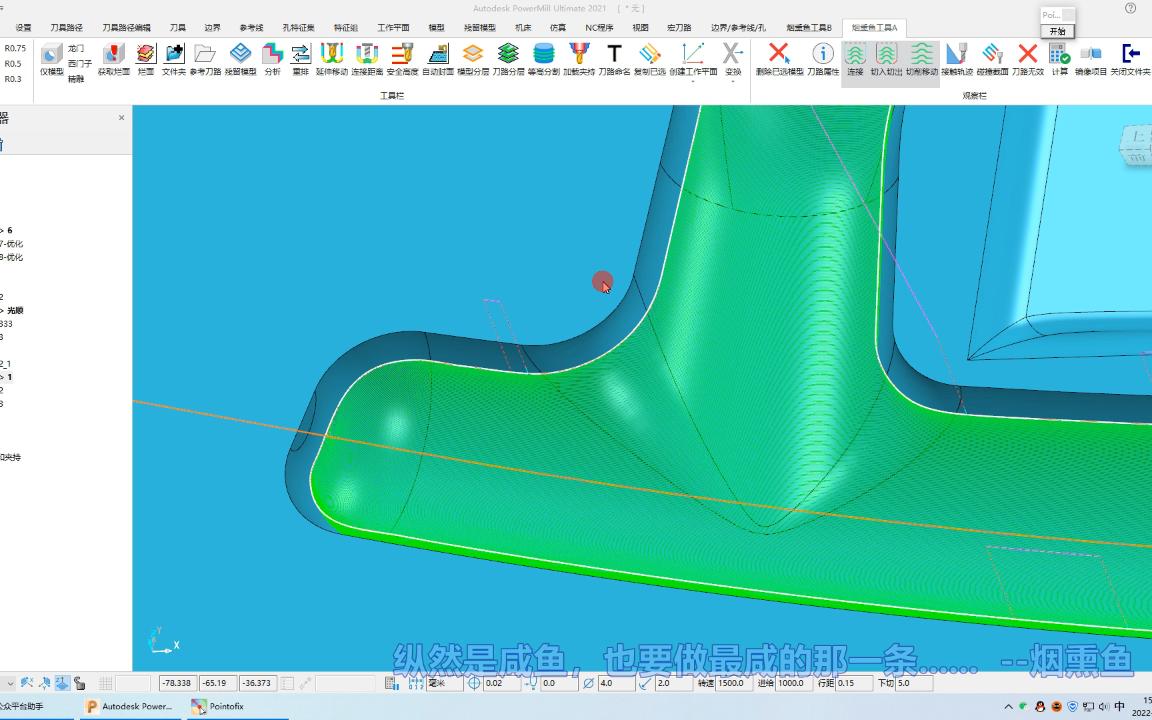Image resolution: width=1152 pixels, height=720 pixels.
Task: Open the NC程序 ribbon tab
Action: (599, 28)
